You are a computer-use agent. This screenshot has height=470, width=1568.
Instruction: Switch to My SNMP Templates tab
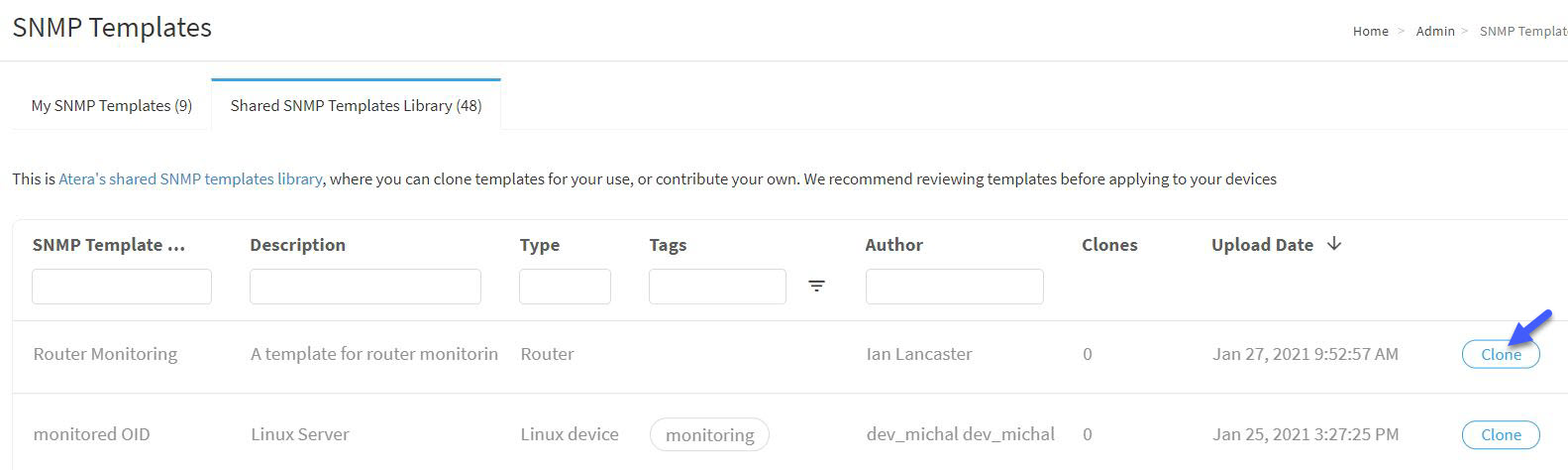pyautogui.click(x=112, y=105)
